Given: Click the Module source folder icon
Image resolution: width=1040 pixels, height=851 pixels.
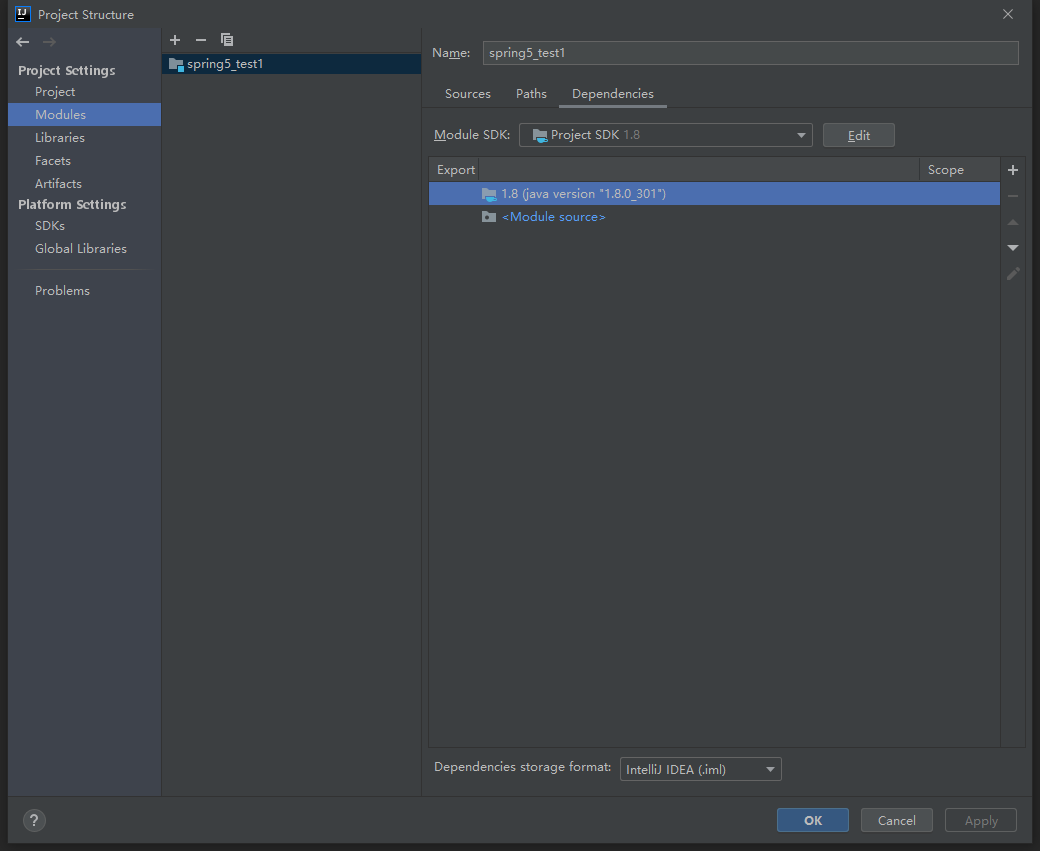Looking at the screenshot, I should point(489,217).
